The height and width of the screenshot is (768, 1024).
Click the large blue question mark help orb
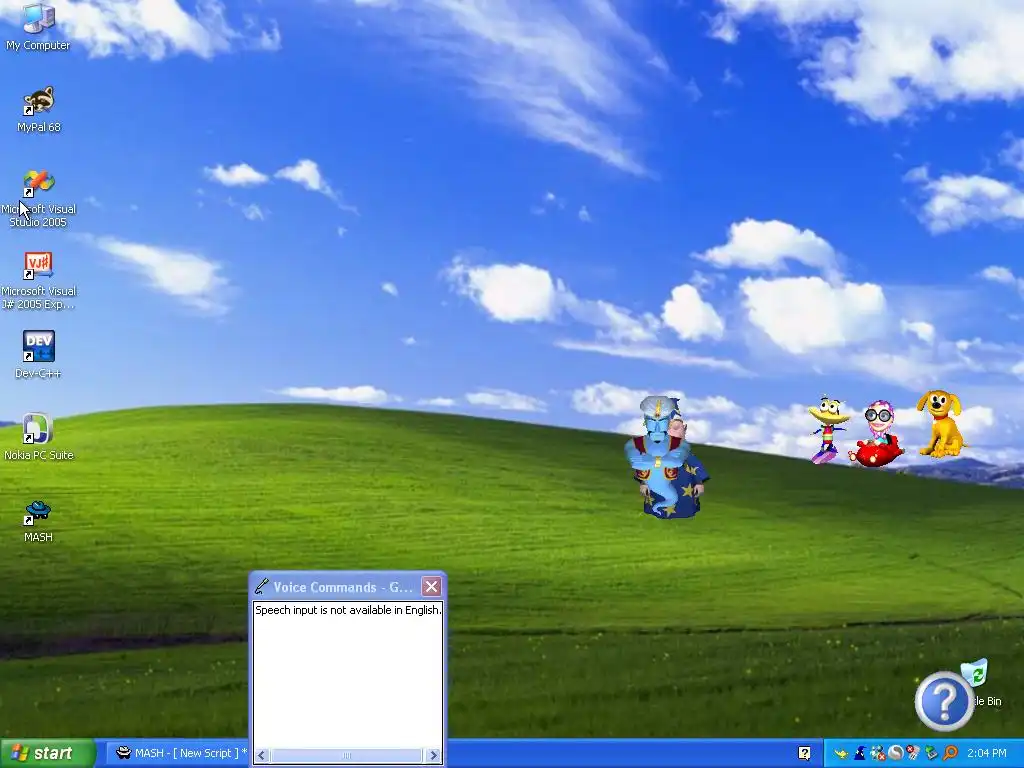pos(944,701)
